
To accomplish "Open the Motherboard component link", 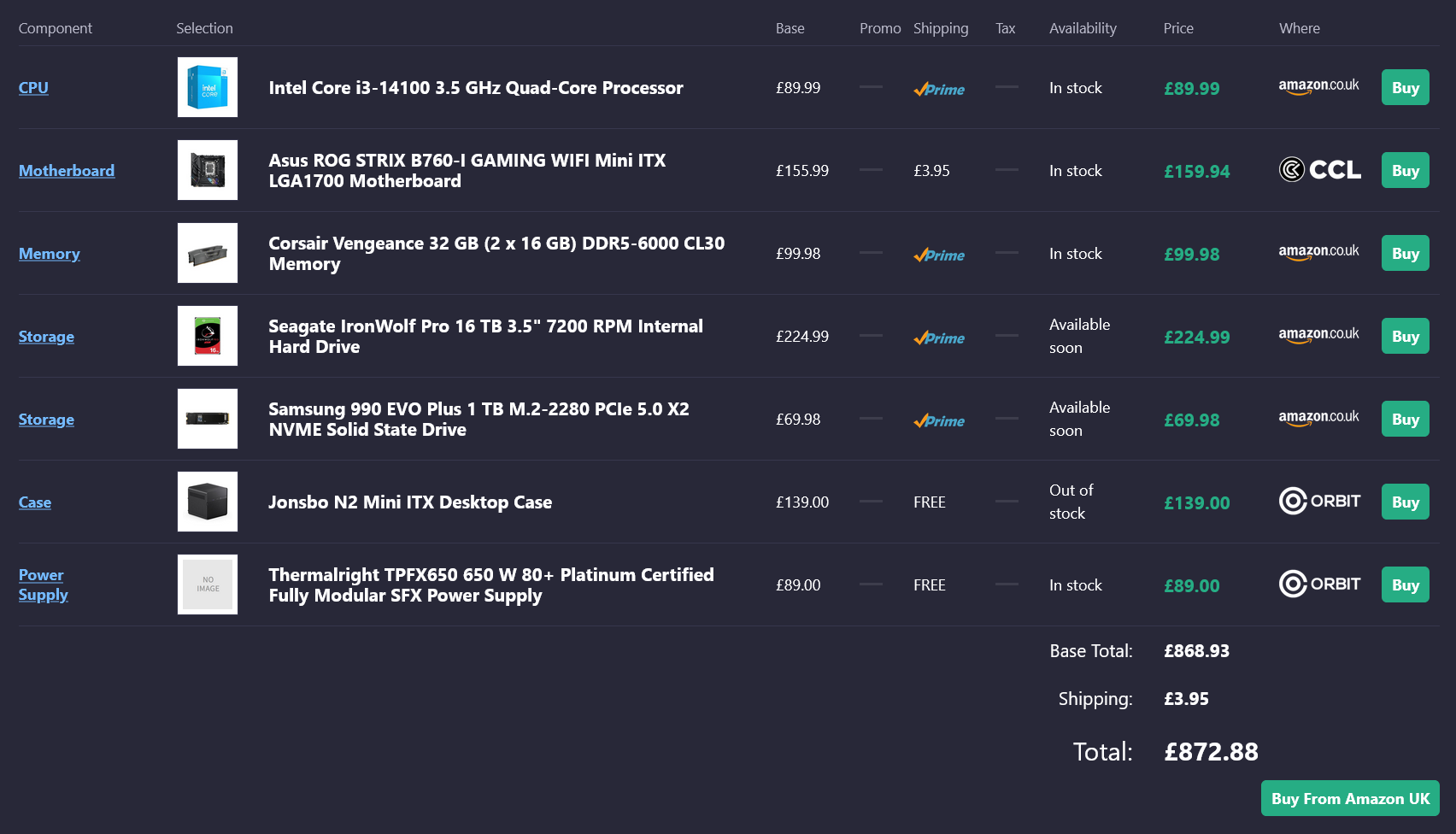I will (x=67, y=170).
